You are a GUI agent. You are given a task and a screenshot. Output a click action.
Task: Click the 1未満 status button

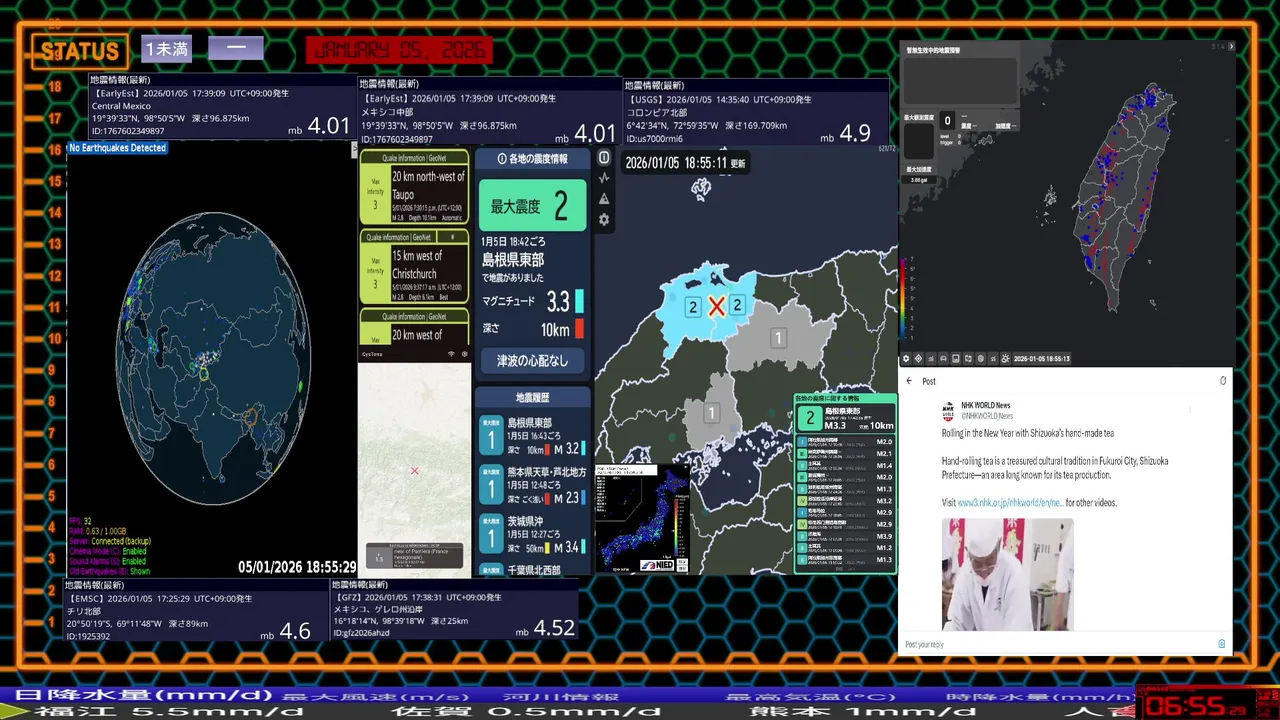[166, 48]
